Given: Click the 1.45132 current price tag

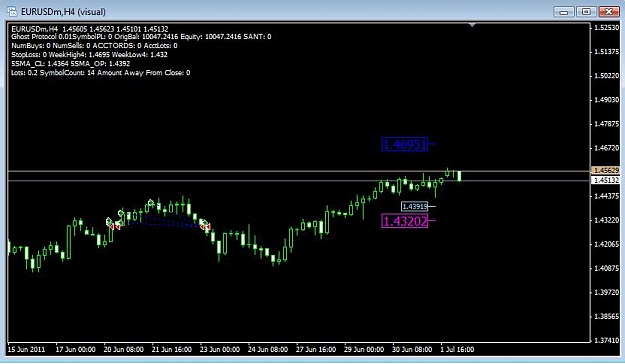Looking at the screenshot, I should pos(606,180).
